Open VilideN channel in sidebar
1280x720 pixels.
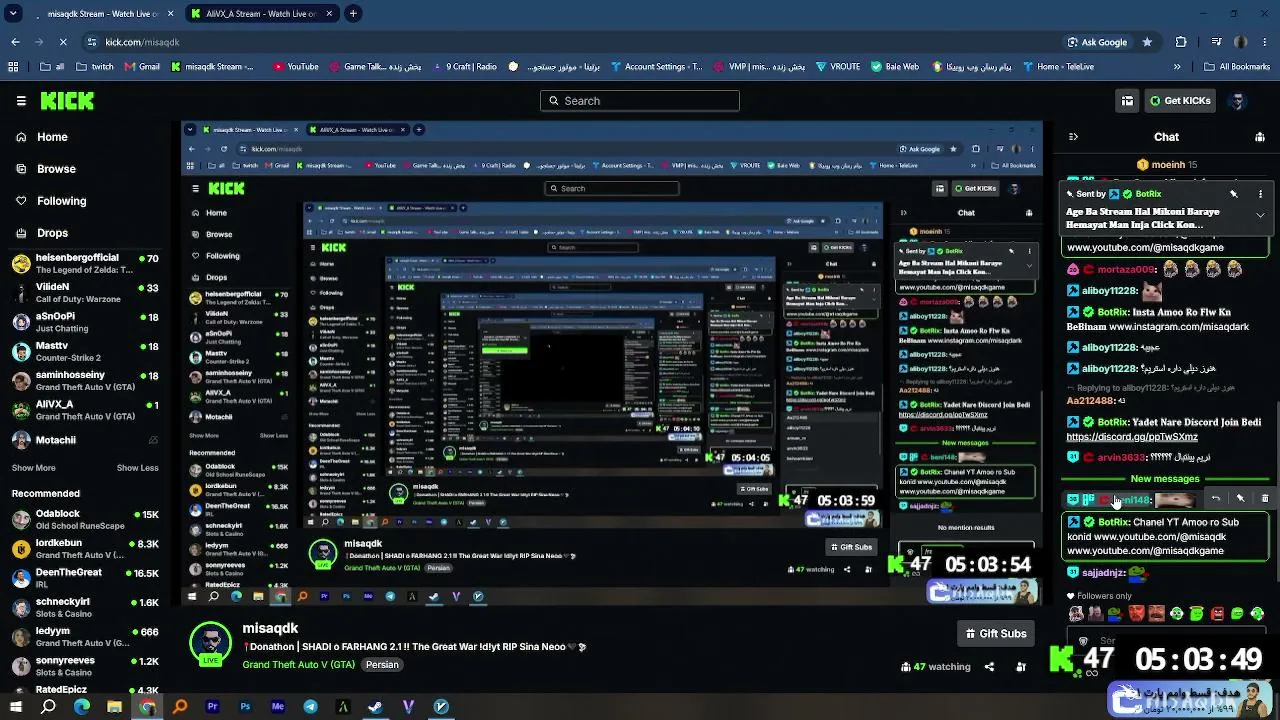85,293
